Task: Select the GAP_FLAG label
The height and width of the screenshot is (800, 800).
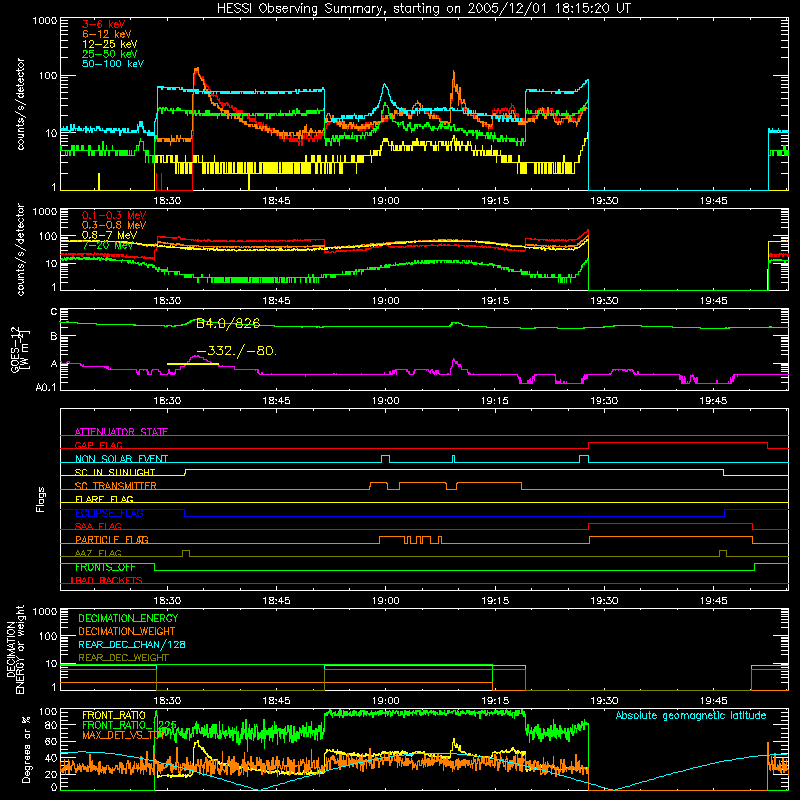Action: [x=98, y=445]
